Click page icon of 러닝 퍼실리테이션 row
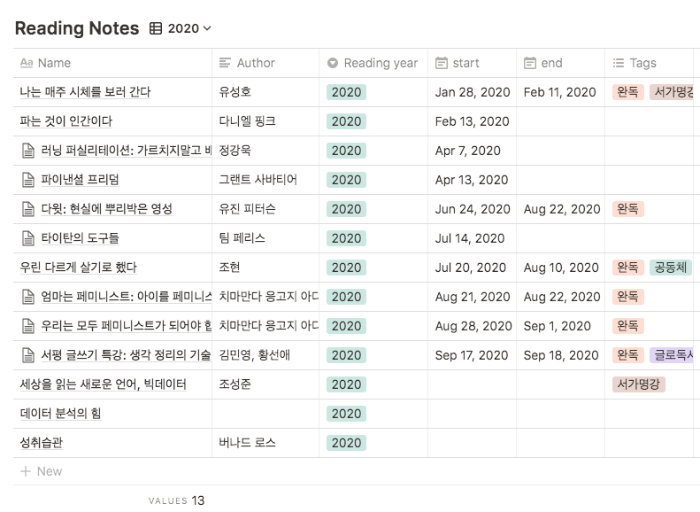The width and height of the screenshot is (700, 512). point(28,150)
